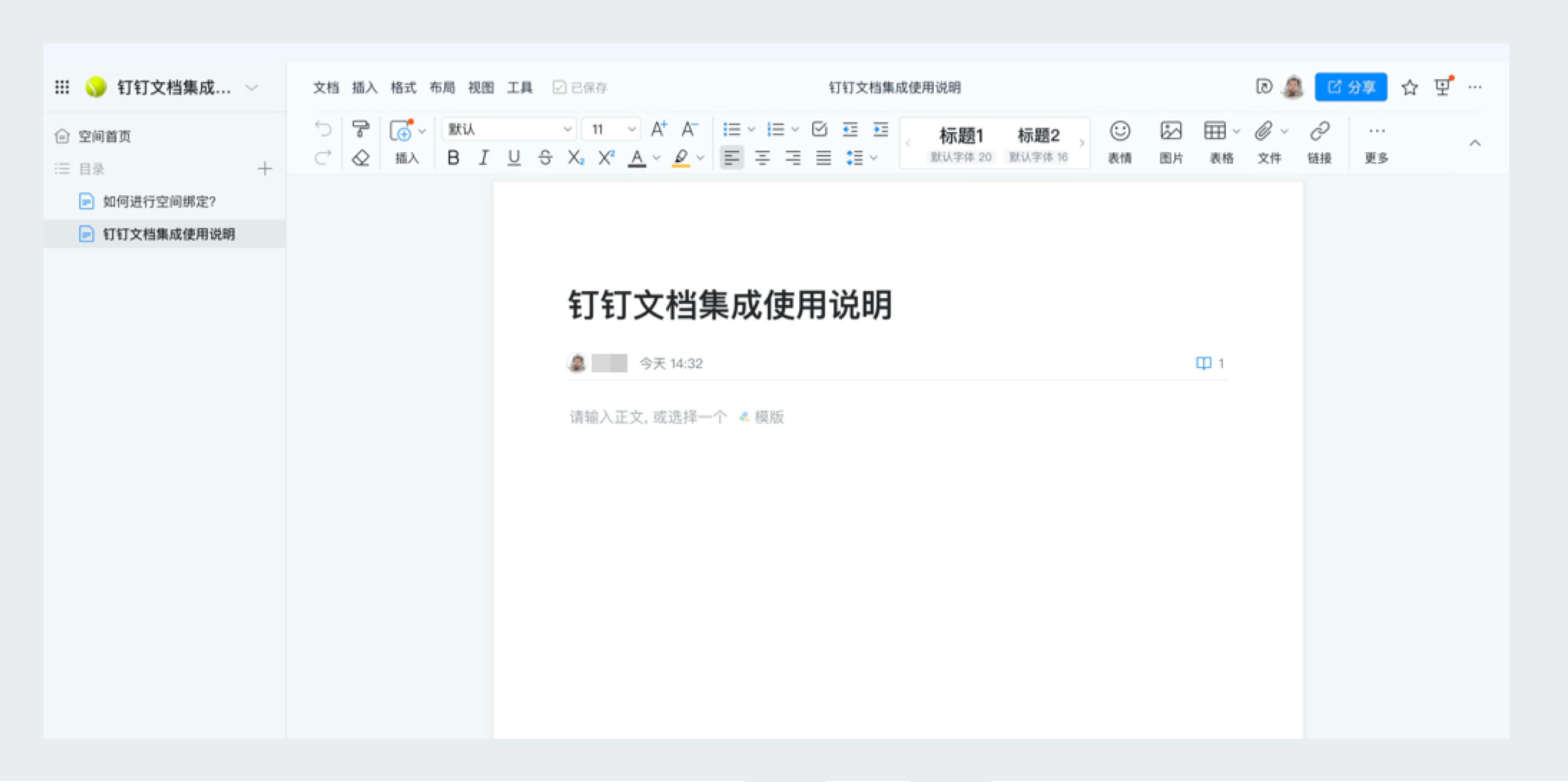Expand highlight color options arrow

click(x=700, y=158)
